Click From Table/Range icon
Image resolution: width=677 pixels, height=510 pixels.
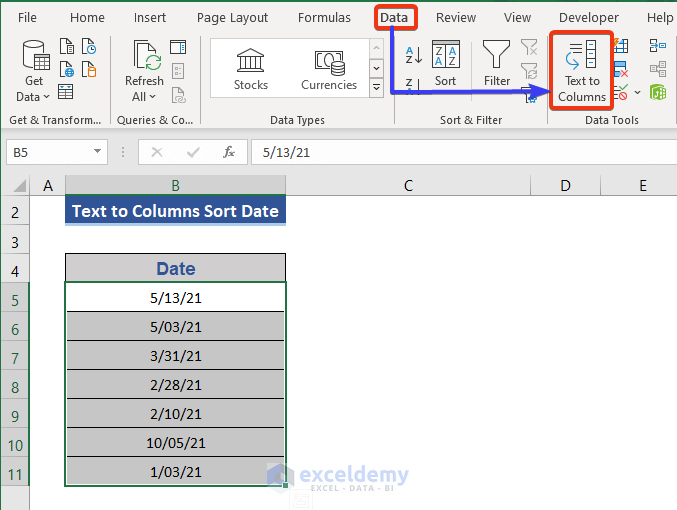pyautogui.click(x=66, y=92)
